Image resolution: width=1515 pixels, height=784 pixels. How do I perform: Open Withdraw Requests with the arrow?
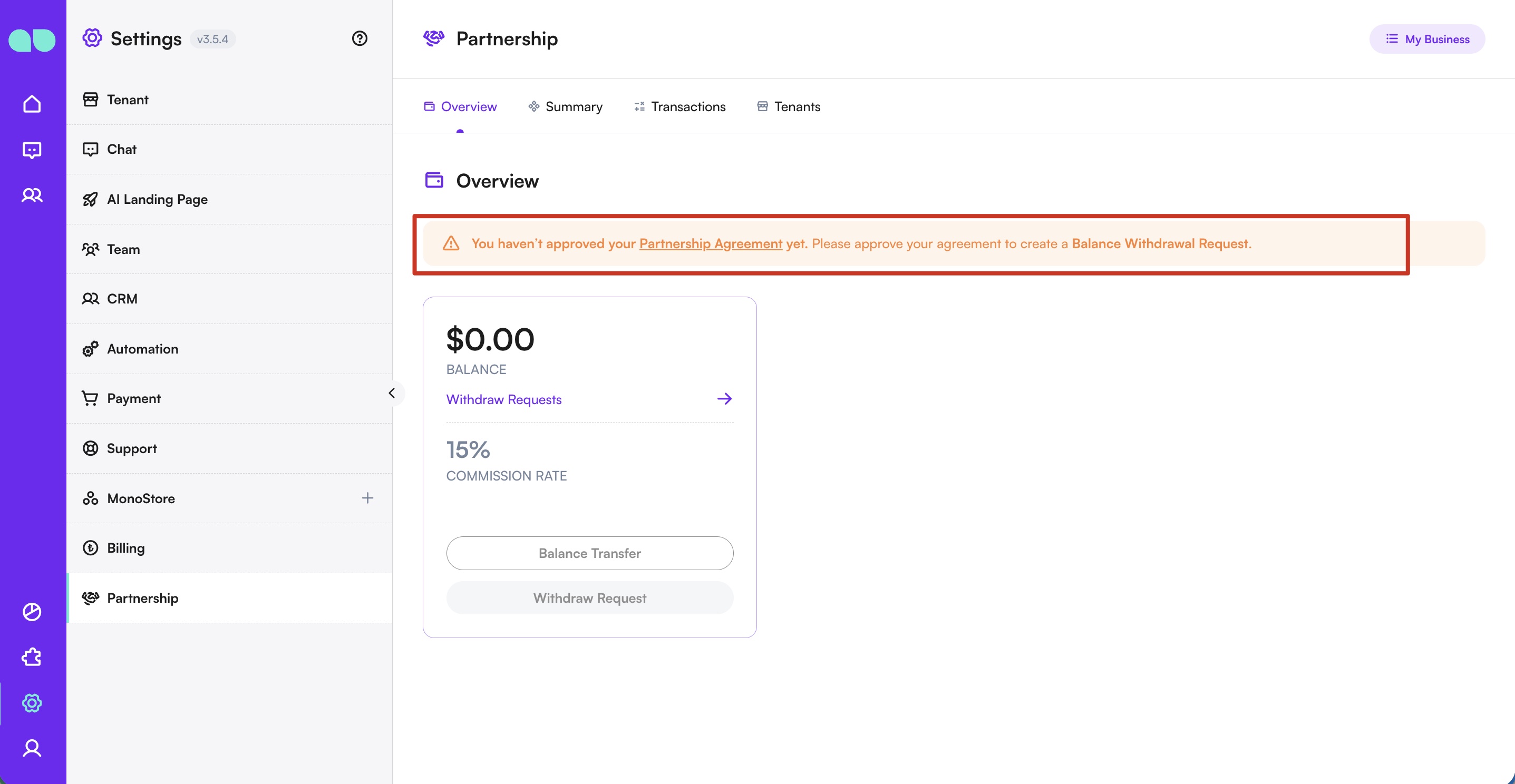pos(724,398)
